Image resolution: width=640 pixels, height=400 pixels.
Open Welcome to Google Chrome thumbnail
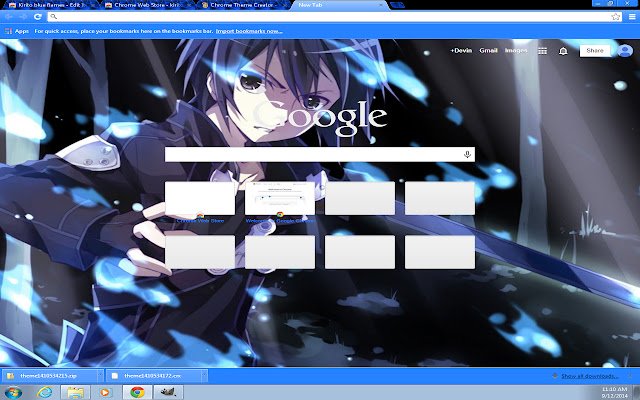pos(280,198)
